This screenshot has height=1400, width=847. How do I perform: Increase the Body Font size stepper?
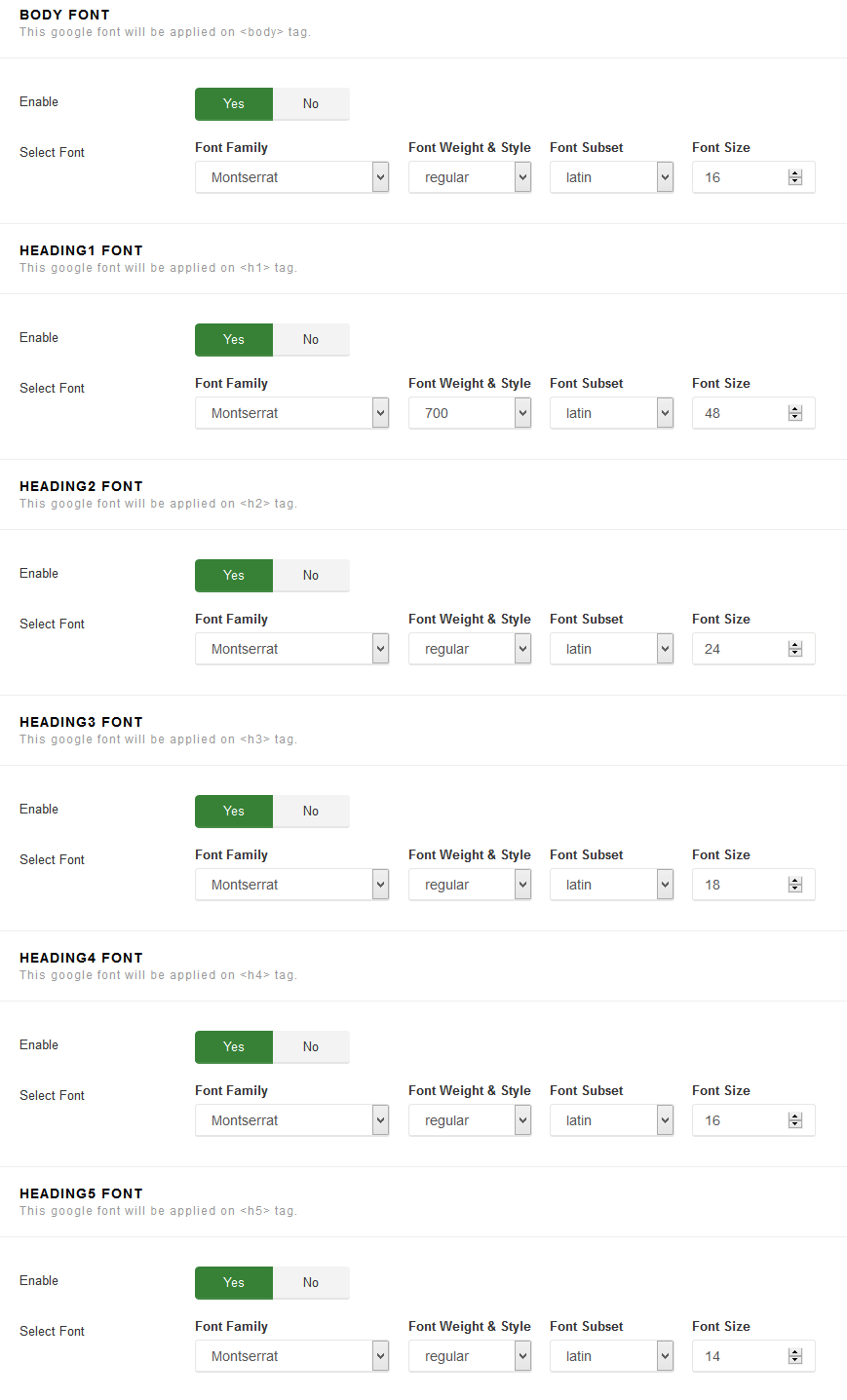coord(795,173)
